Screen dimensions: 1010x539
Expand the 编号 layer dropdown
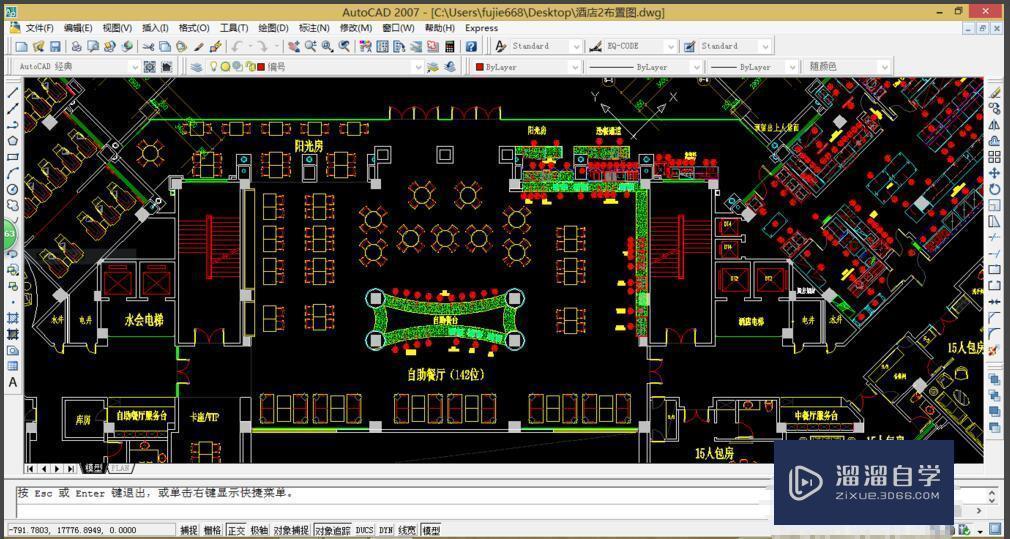418,66
